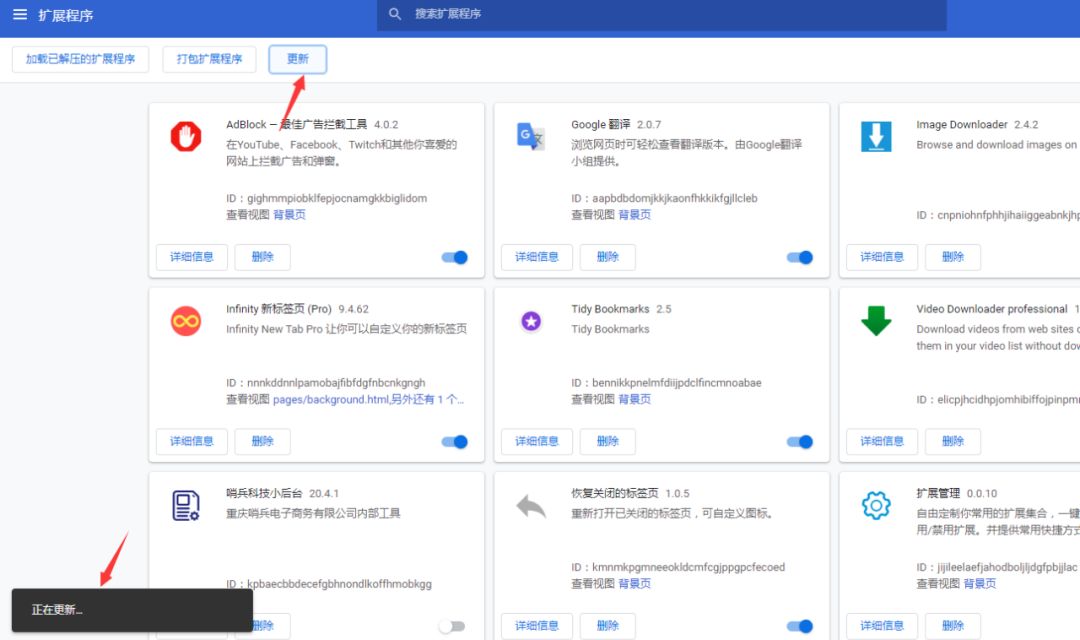Click Tidy Bookmarks ID bennikkpnelmfdiijpdclfincmnoabae
Viewport: 1080px width, 640px height.
pos(676,383)
